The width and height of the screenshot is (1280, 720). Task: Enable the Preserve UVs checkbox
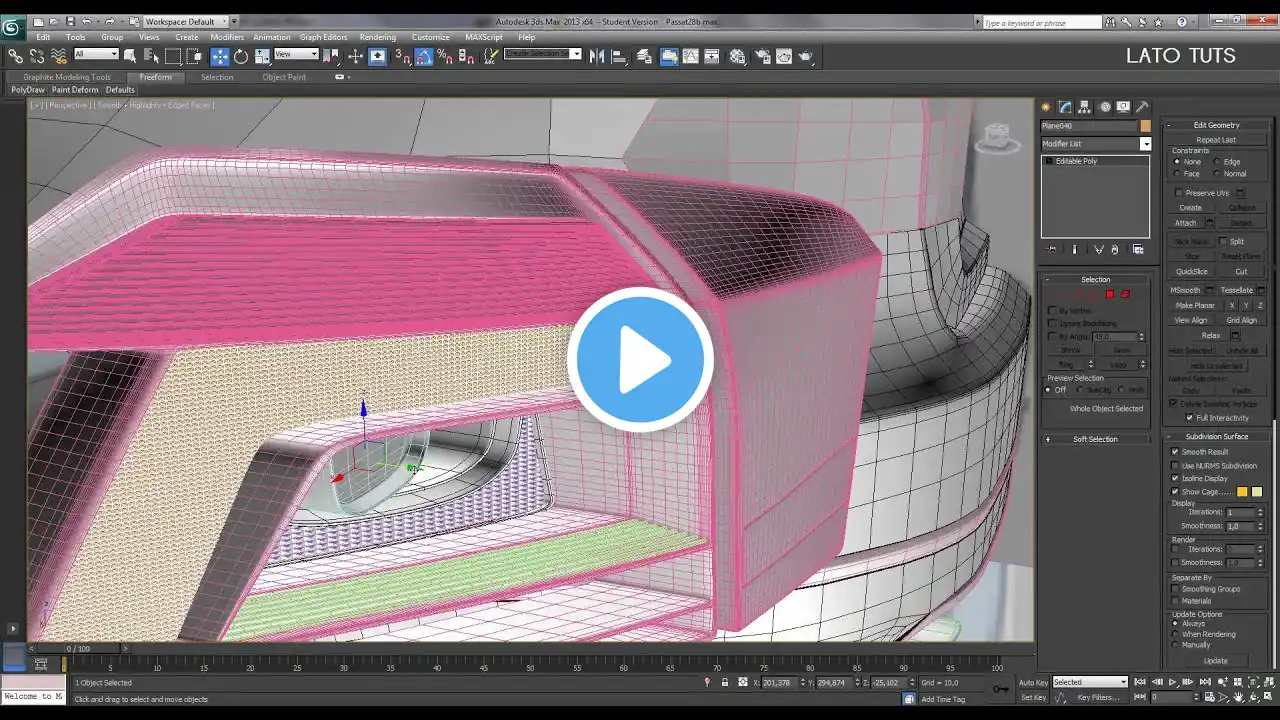(1179, 193)
